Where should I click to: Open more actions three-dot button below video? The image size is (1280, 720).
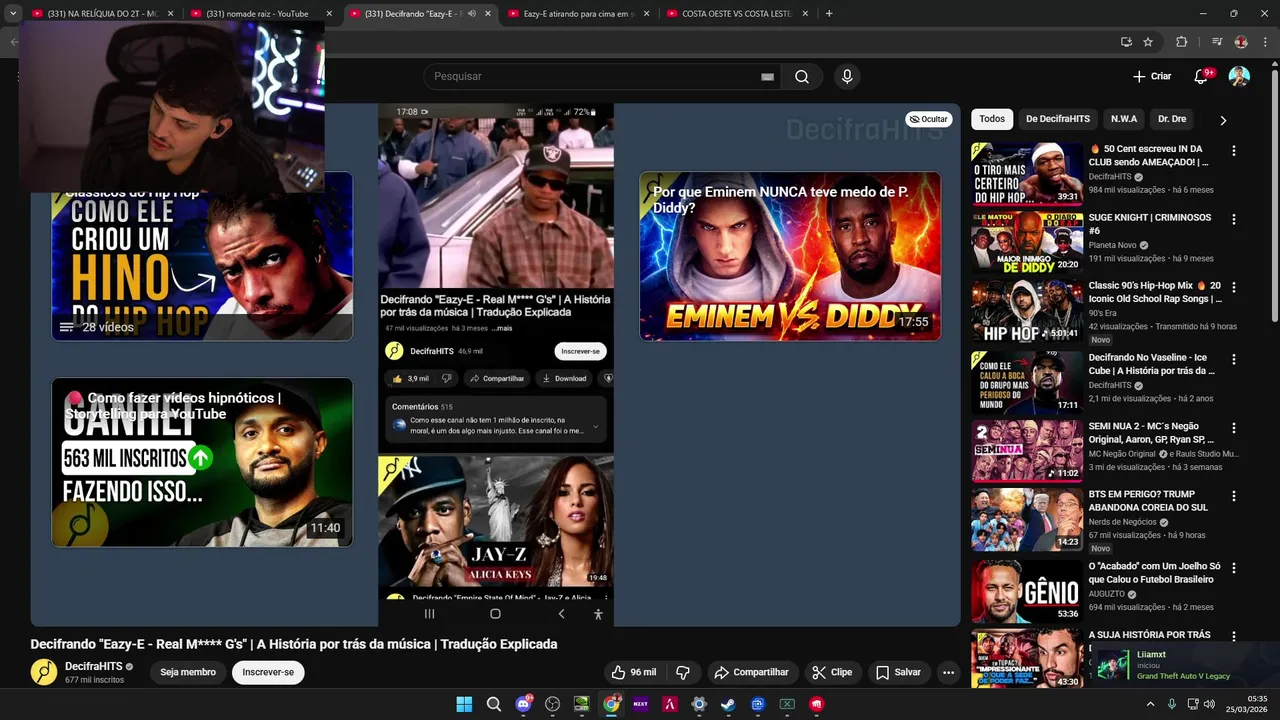click(x=948, y=672)
